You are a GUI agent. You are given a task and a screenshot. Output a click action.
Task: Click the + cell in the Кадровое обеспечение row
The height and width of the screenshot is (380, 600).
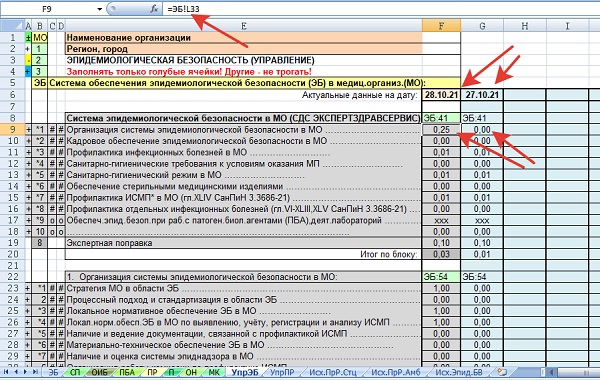[28, 141]
